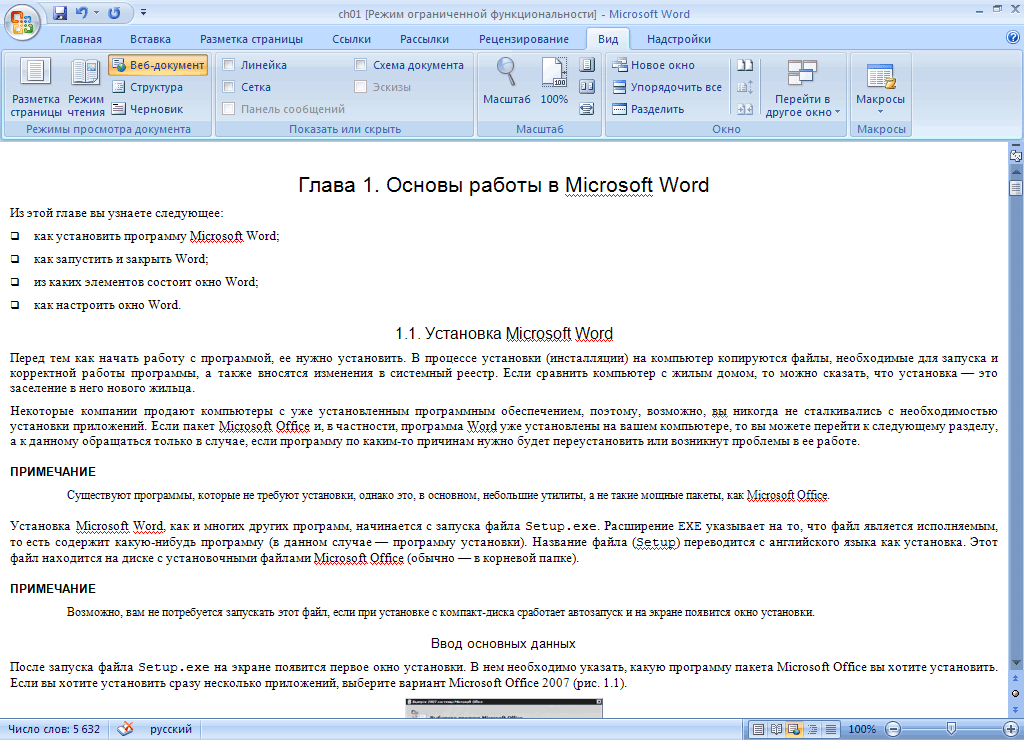Click status bar Full Screen Reading icon
The image size is (1024, 740).
click(x=776, y=729)
